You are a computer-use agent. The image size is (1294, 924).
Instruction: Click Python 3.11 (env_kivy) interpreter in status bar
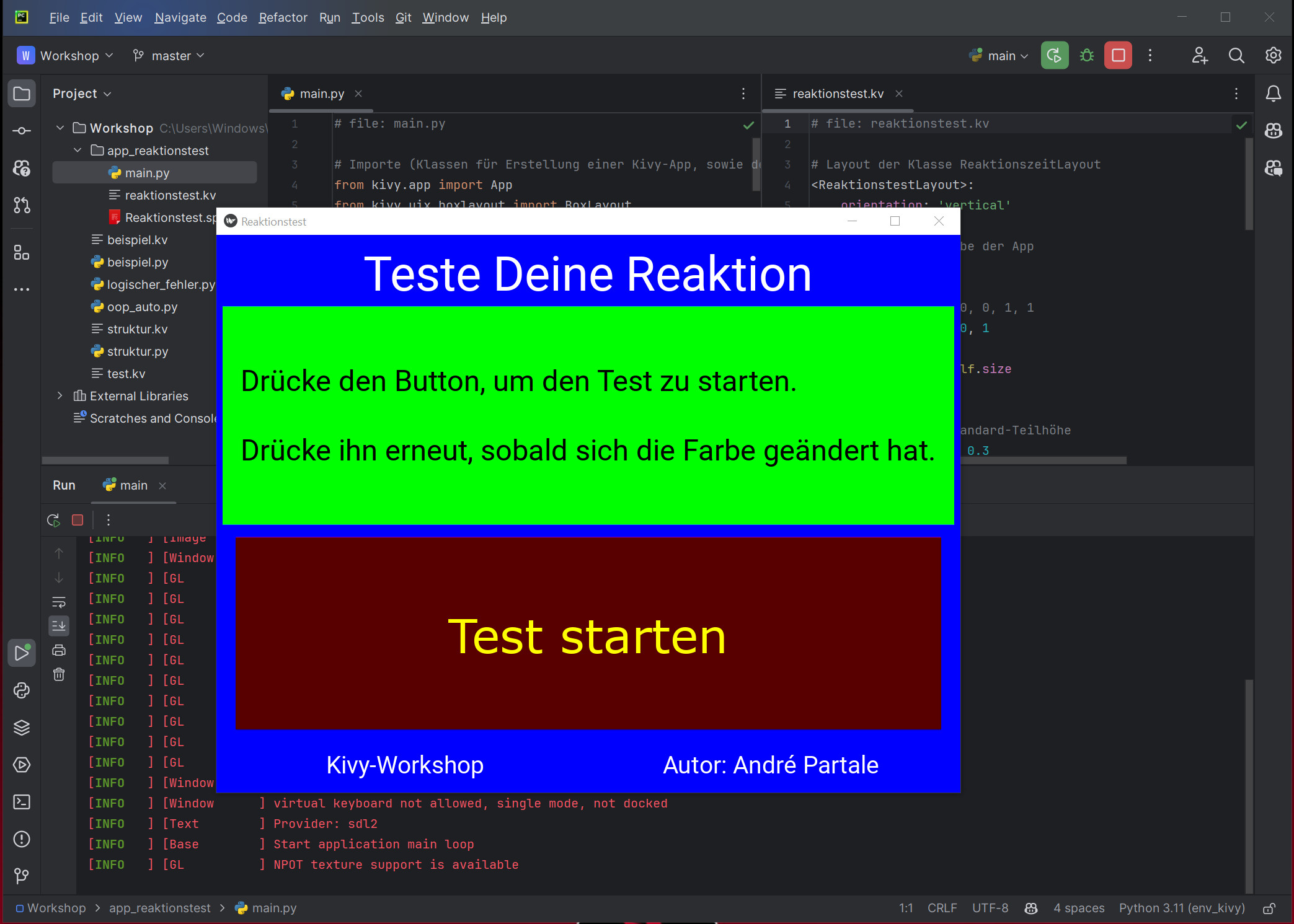[1181, 909]
